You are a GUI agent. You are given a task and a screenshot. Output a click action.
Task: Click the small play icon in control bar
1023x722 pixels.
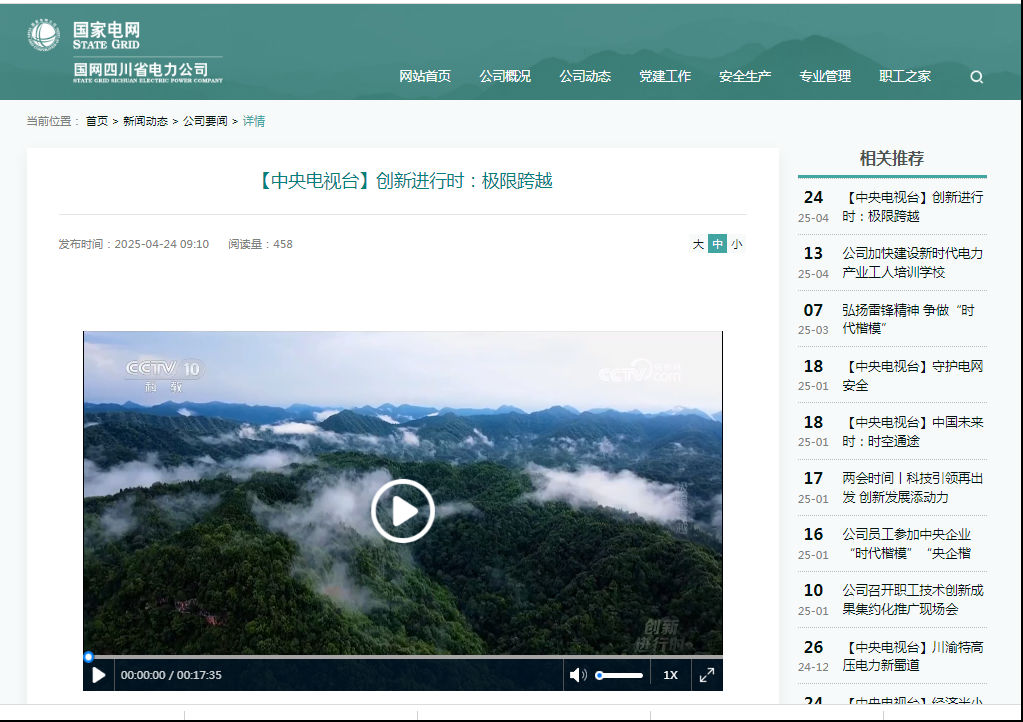99,675
